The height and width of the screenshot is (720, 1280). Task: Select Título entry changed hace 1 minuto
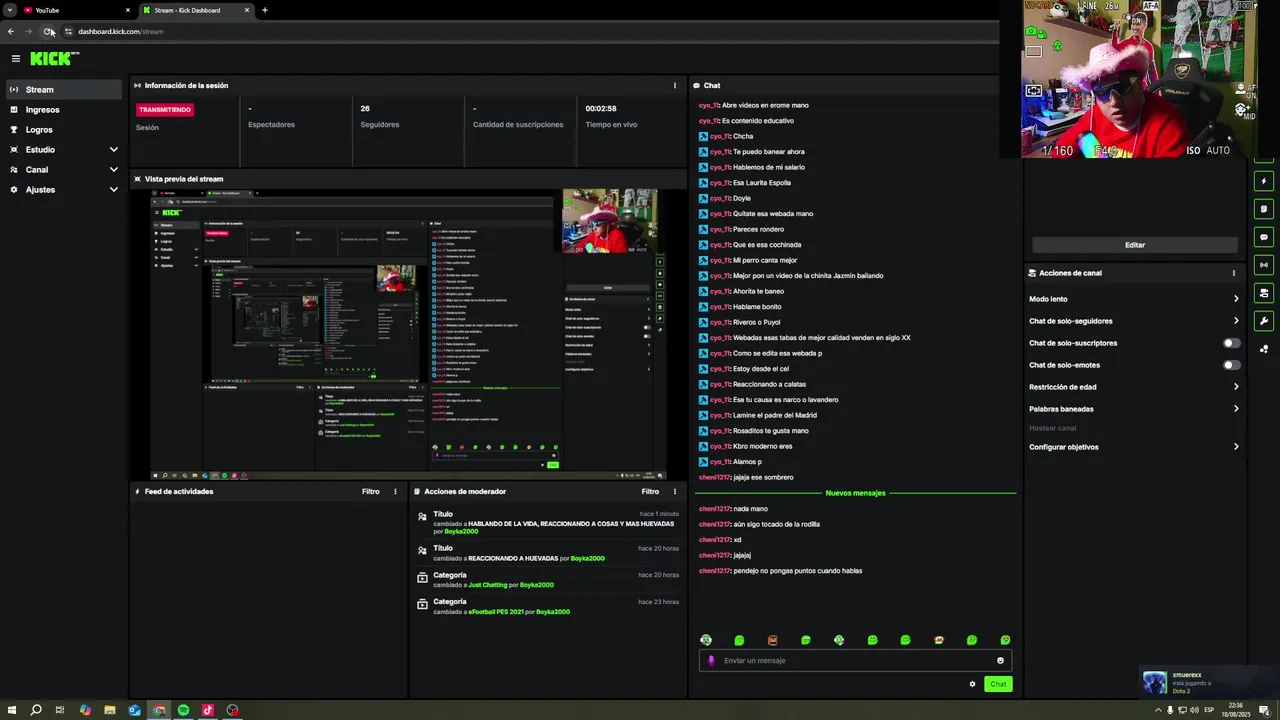[x=548, y=522]
